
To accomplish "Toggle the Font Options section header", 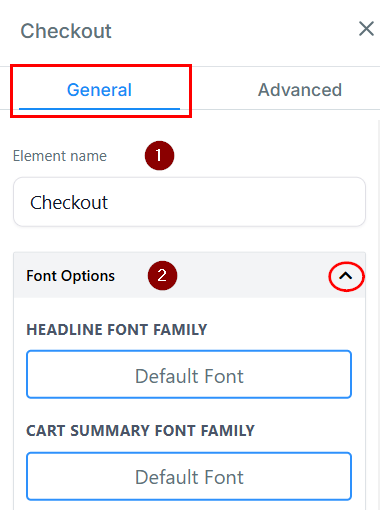I will pos(189,275).
